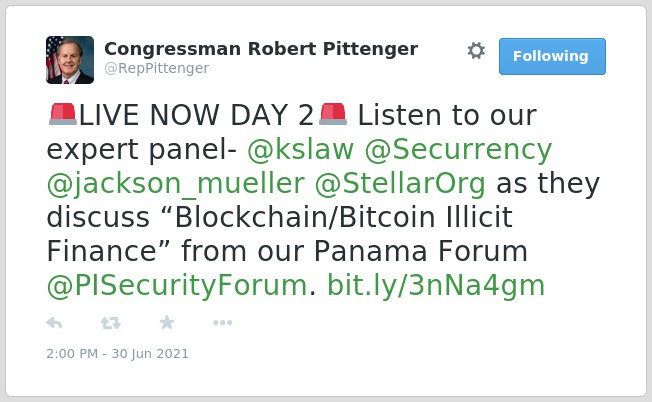Click the Congressman Robert Pittenger name

261,49
